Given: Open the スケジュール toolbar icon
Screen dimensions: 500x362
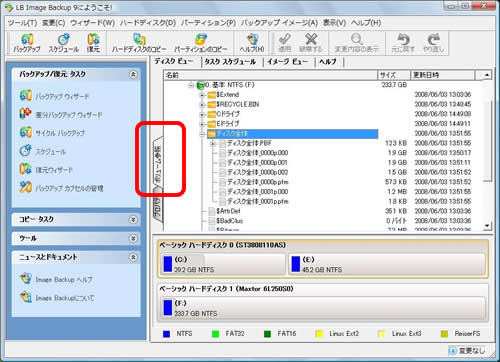Looking at the screenshot, I should (x=63, y=43).
